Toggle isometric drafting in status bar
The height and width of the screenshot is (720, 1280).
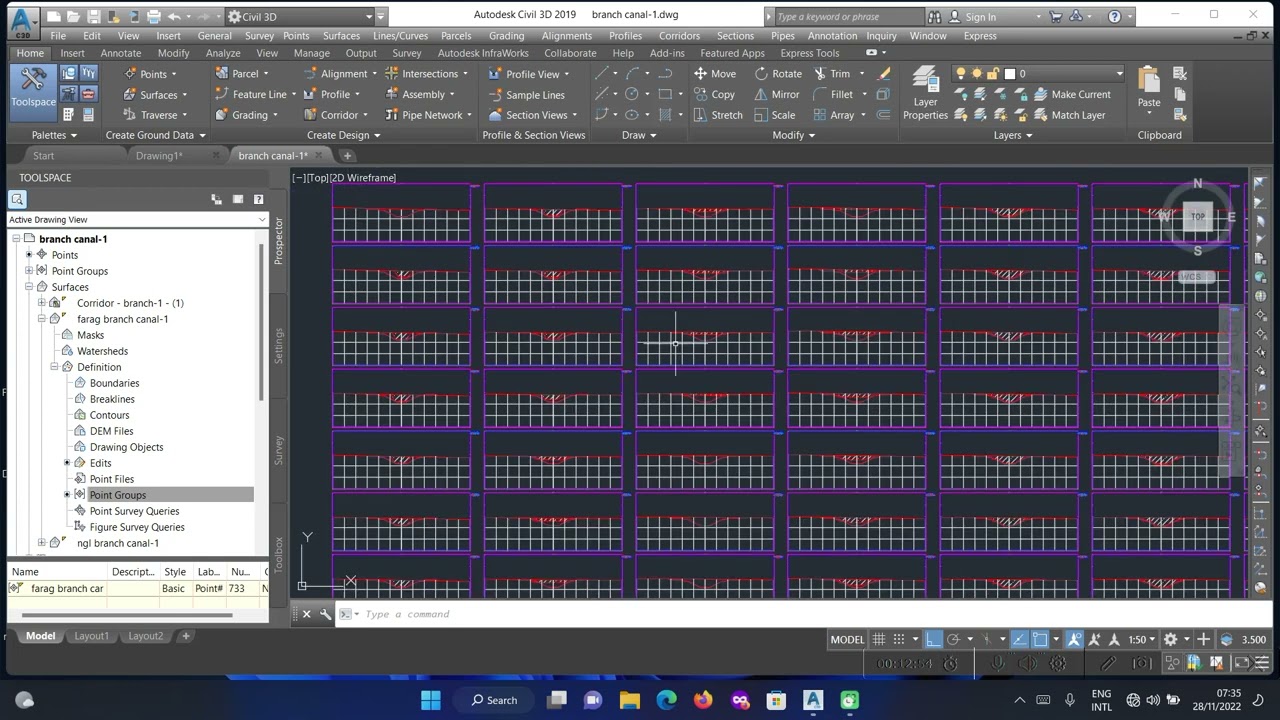[988, 640]
